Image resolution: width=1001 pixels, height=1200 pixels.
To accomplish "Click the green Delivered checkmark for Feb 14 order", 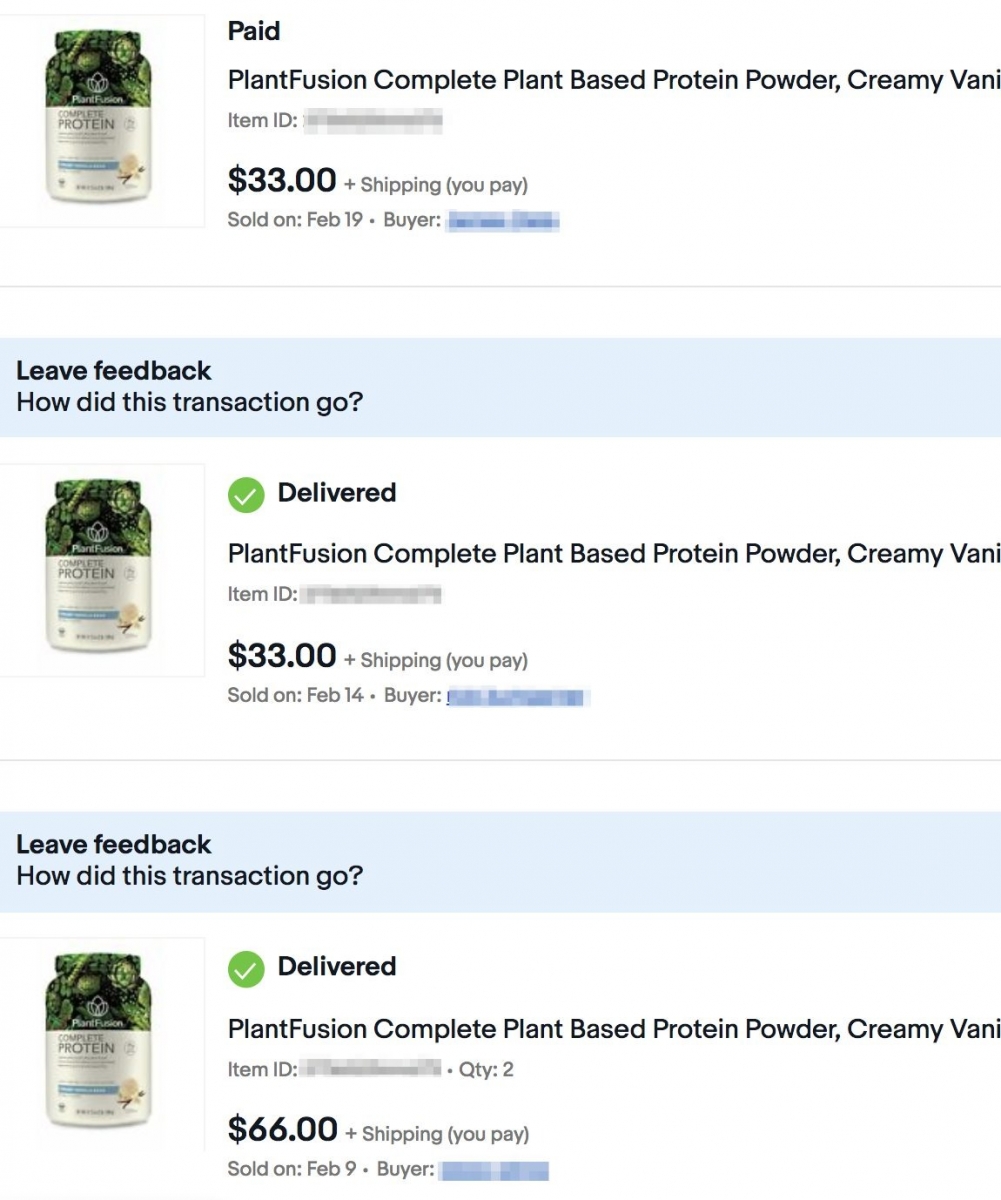I will point(246,494).
